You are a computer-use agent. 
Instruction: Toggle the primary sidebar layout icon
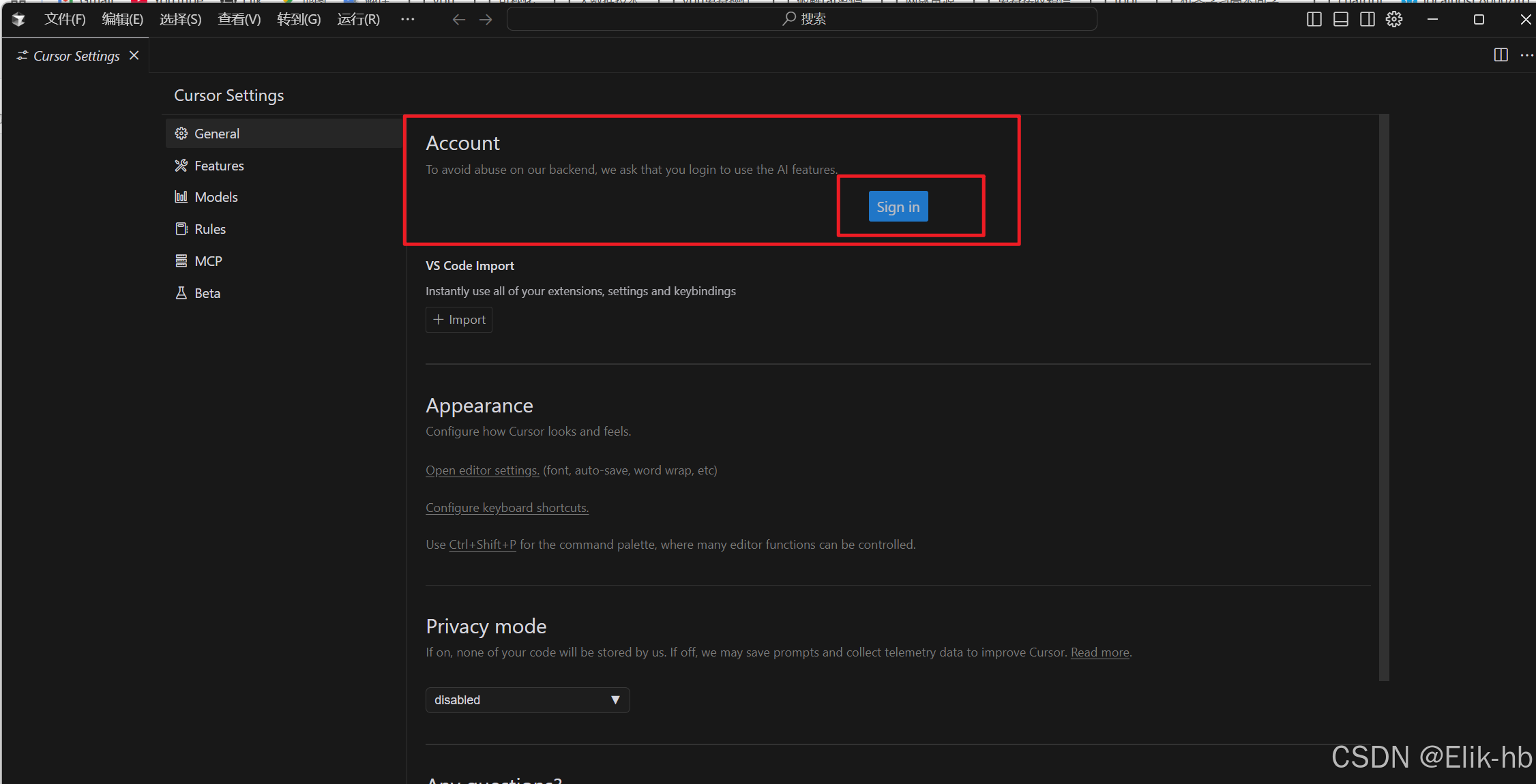1314,19
